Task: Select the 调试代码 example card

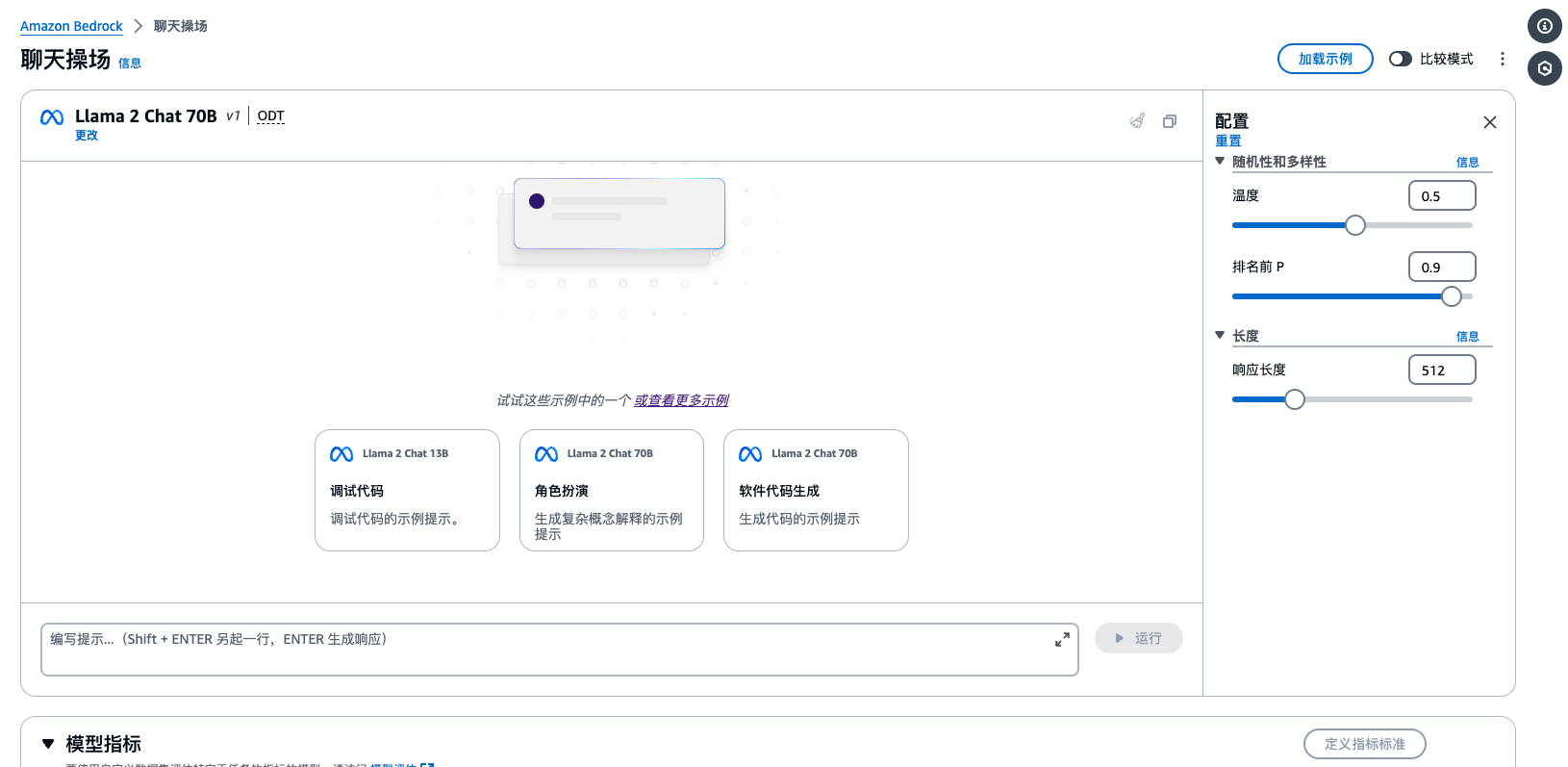Action: (407, 490)
